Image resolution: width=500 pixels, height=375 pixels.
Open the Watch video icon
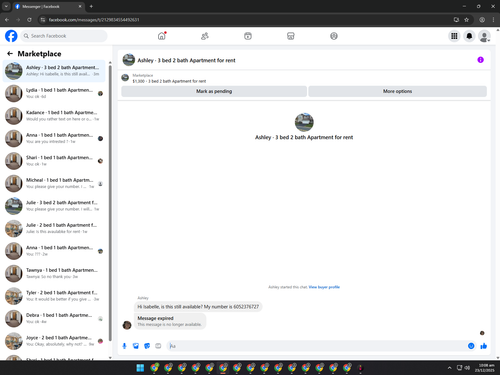point(248,36)
